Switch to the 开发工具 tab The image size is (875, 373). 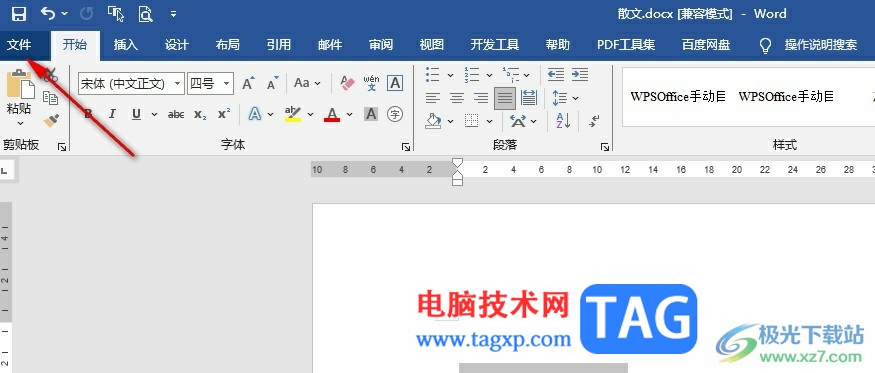coord(494,45)
